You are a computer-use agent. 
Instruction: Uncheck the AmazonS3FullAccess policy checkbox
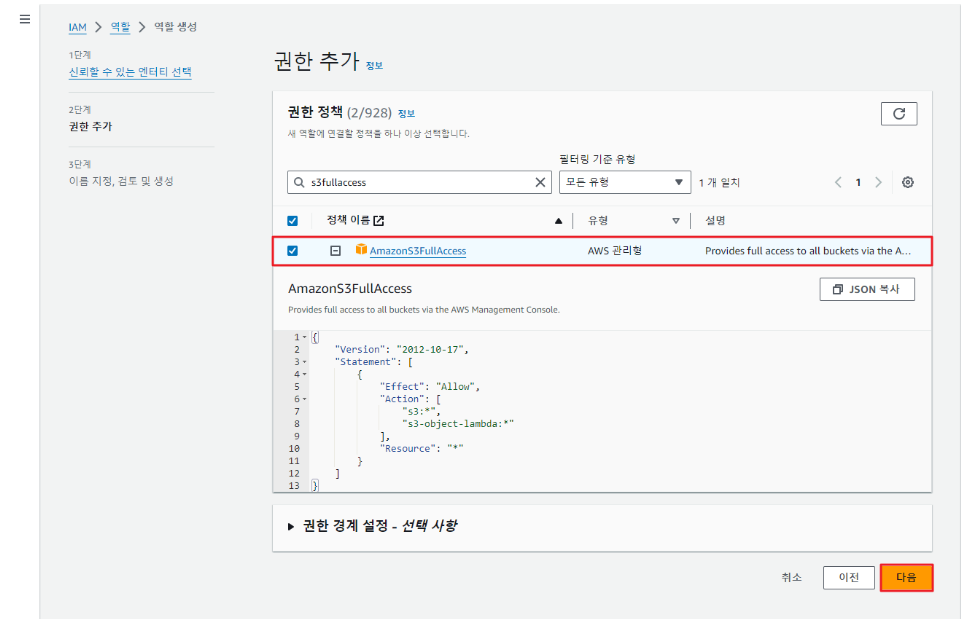click(x=292, y=251)
